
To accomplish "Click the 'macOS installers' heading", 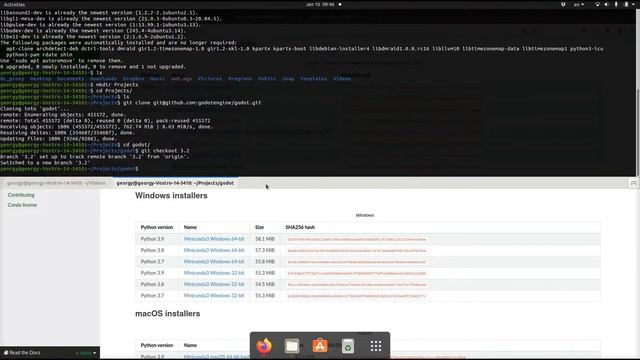I will click(167, 313).
